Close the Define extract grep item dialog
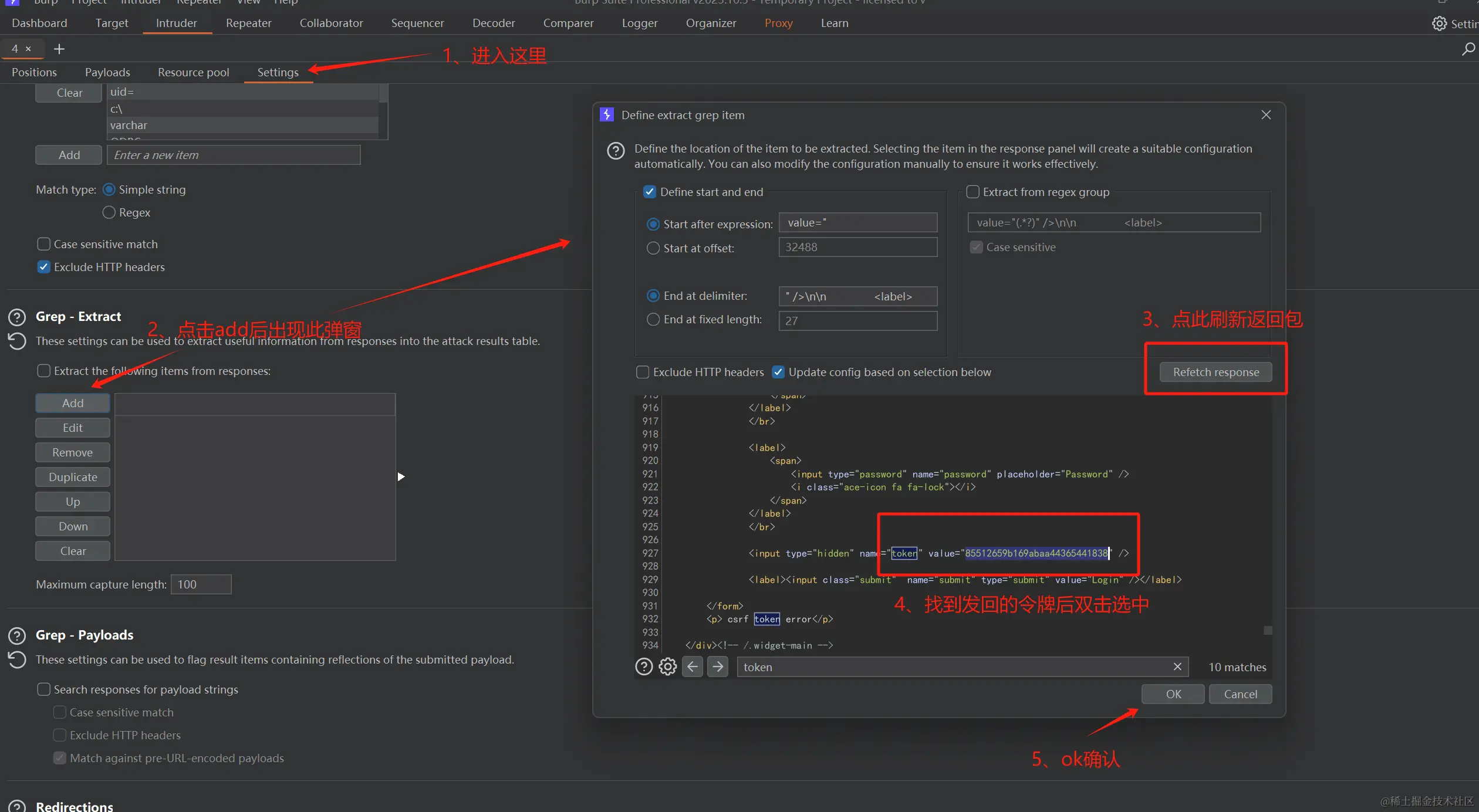This screenshot has height=812, width=1479. pyautogui.click(x=1266, y=115)
